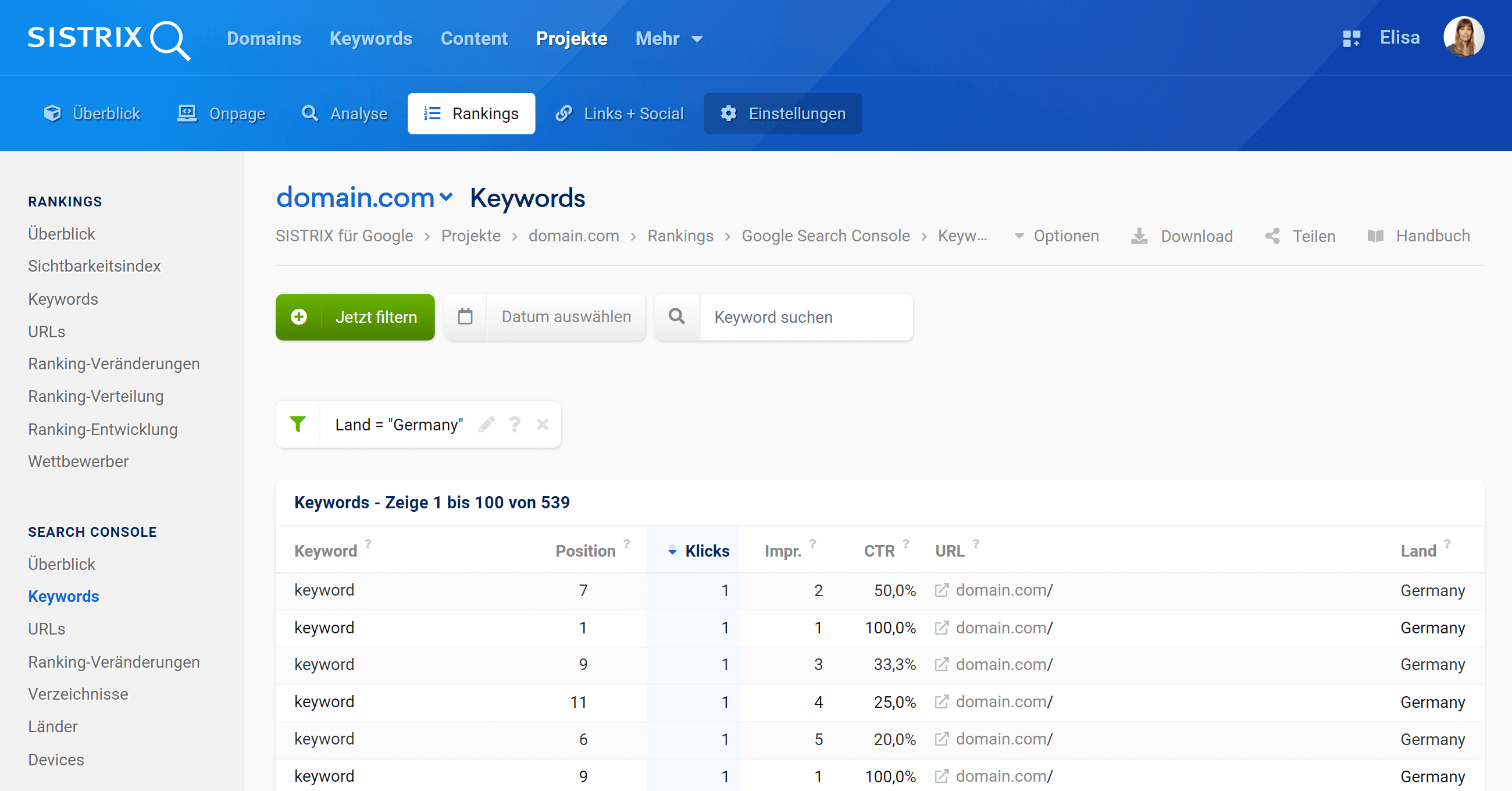The height and width of the screenshot is (791, 1512).
Task: Click the search magnifier beside Keyword suchen
Action: coord(677,316)
